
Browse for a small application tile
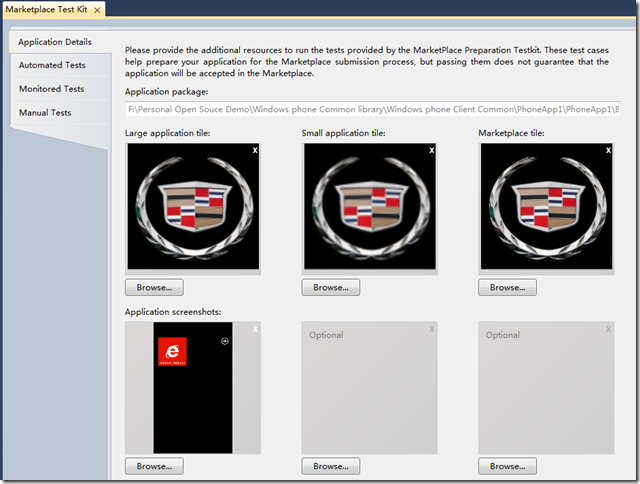coord(331,288)
